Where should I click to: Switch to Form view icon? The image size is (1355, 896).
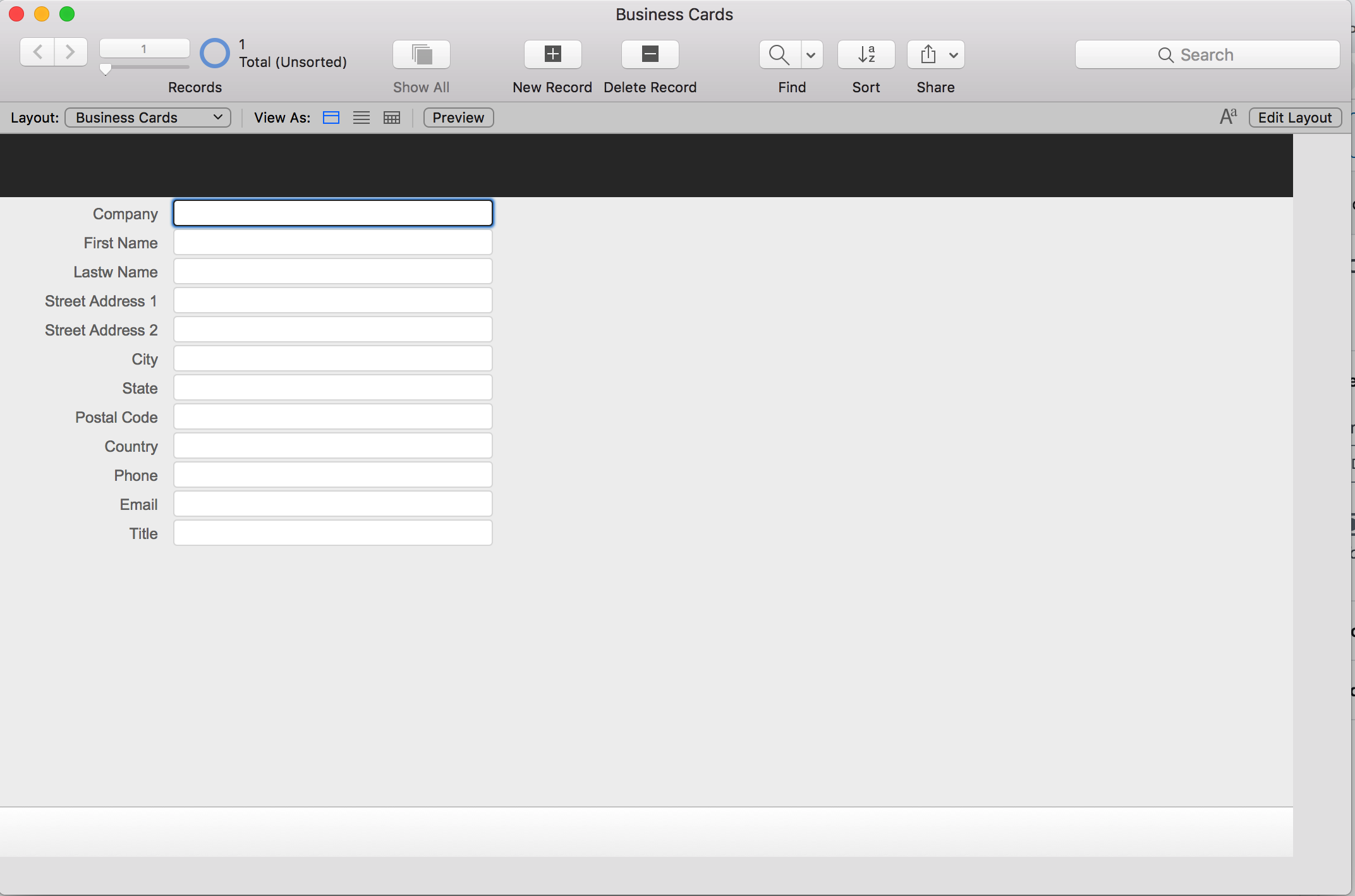click(331, 118)
